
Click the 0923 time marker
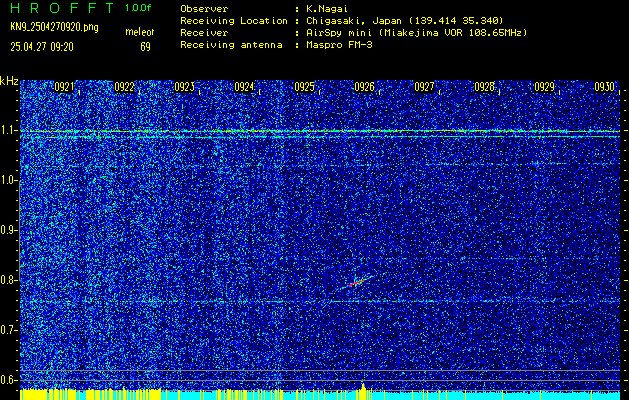[x=184, y=87]
